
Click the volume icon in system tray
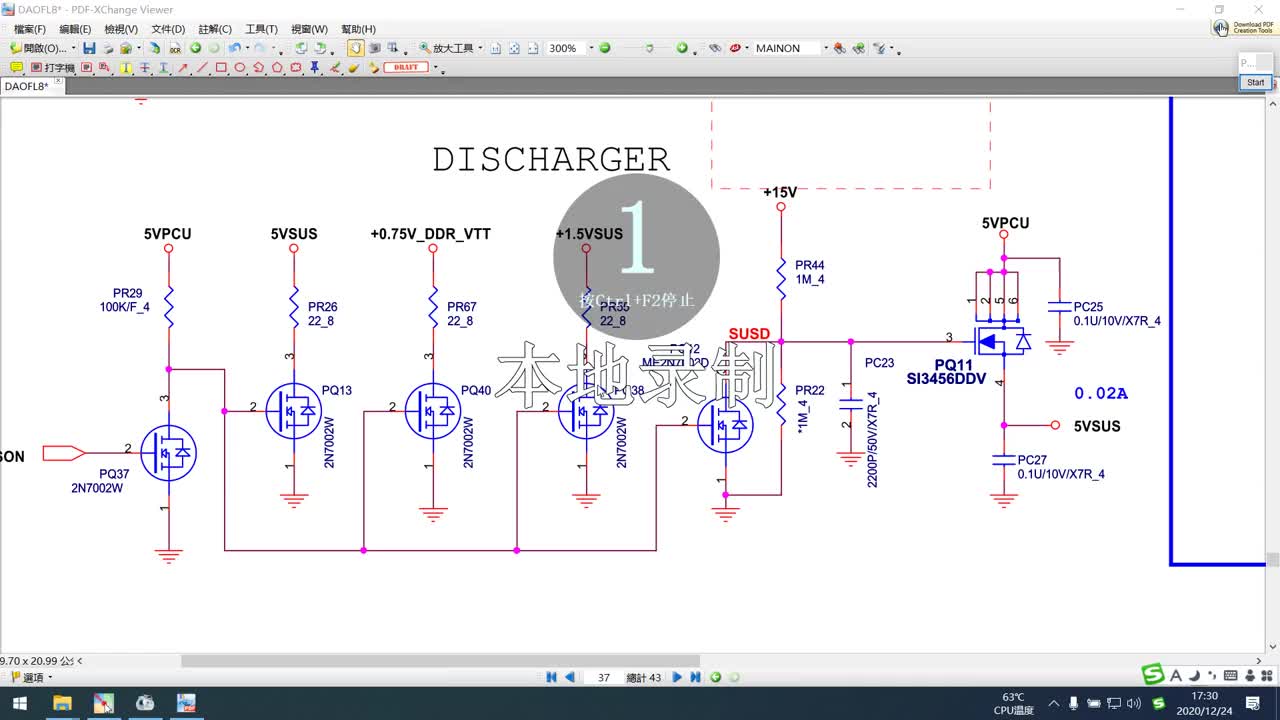(x=1134, y=704)
